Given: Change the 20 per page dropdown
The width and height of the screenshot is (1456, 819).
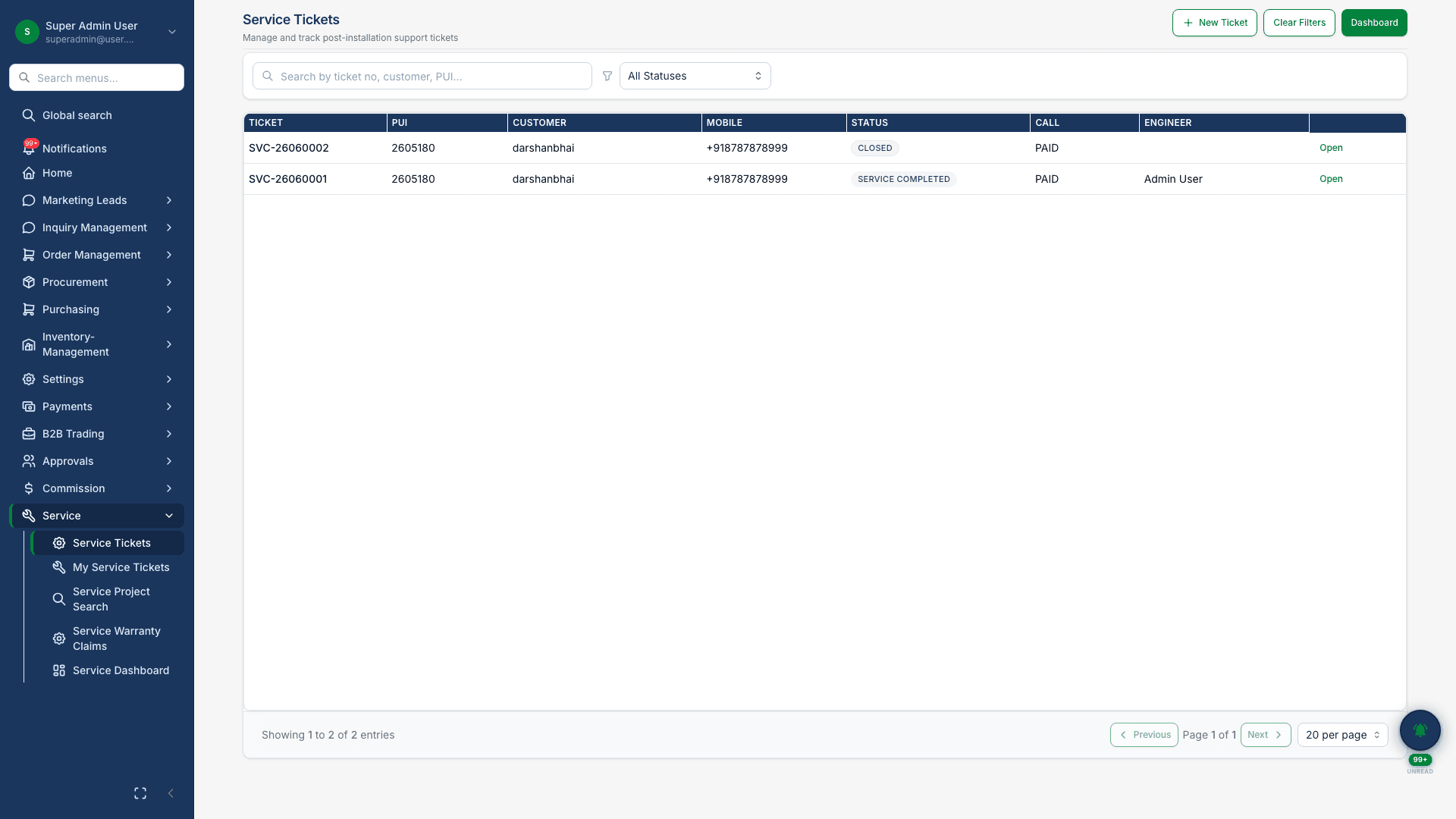Looking at the screenshot, I should (x=1343, y=735).
